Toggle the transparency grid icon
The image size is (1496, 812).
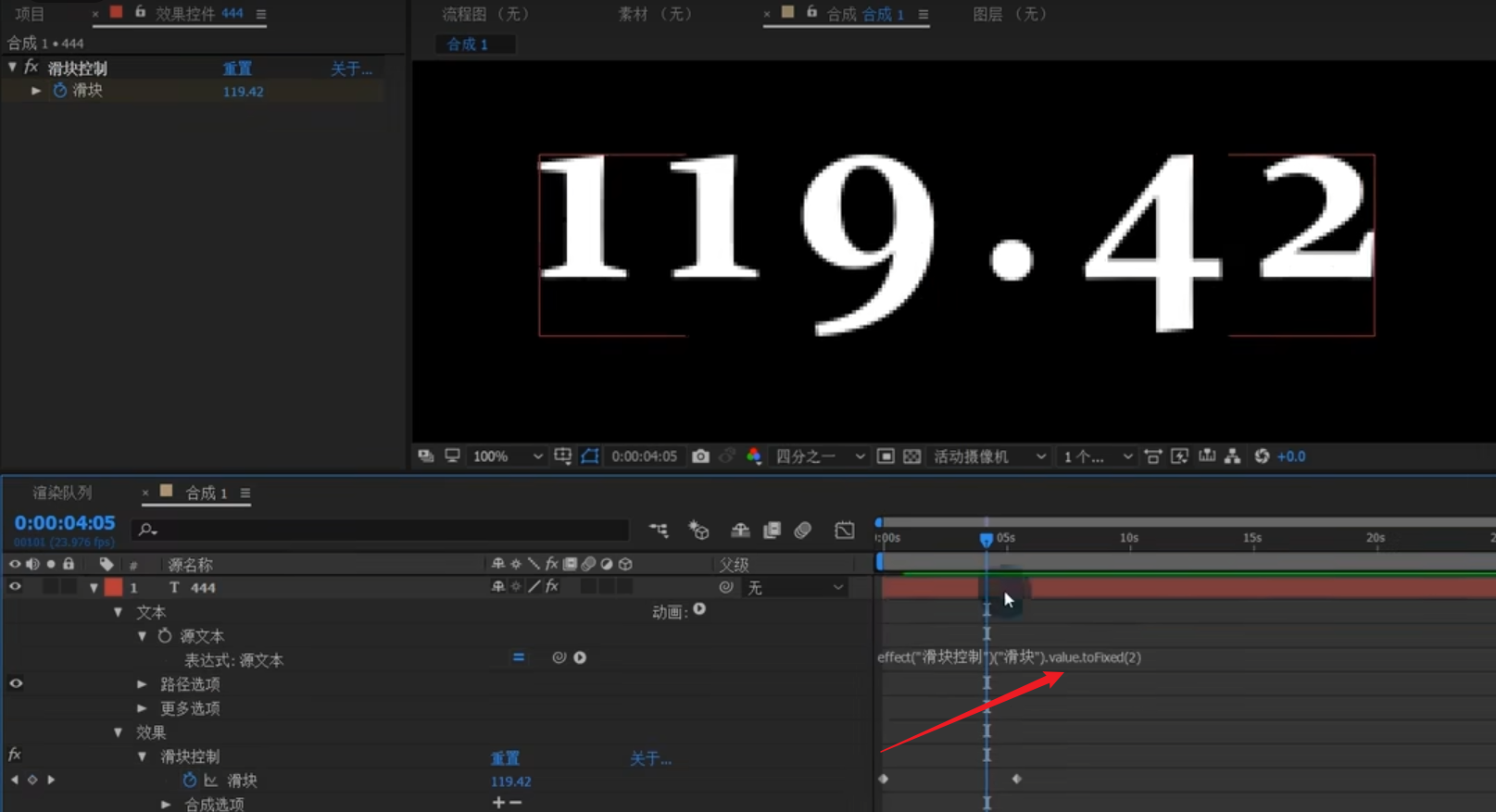912,456
